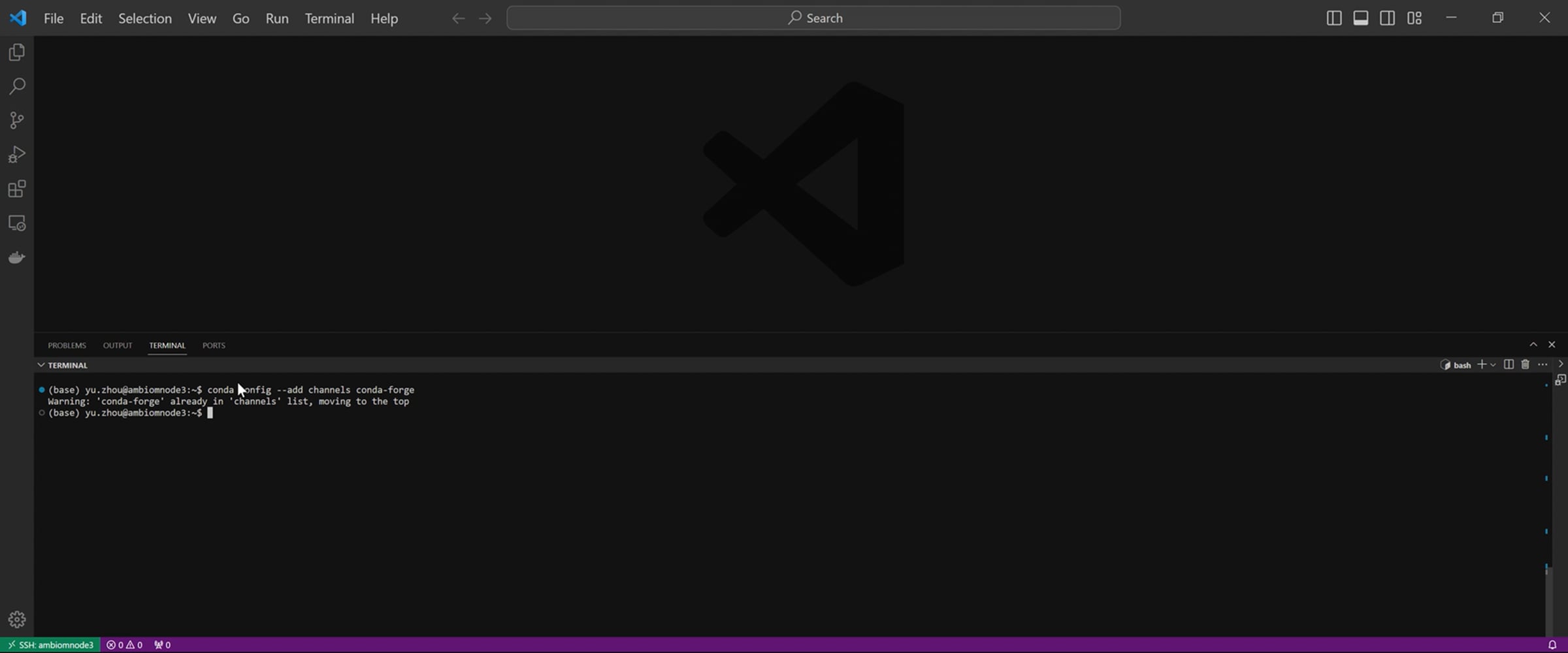Open the Customize Layout options

tap(1414, 18)
